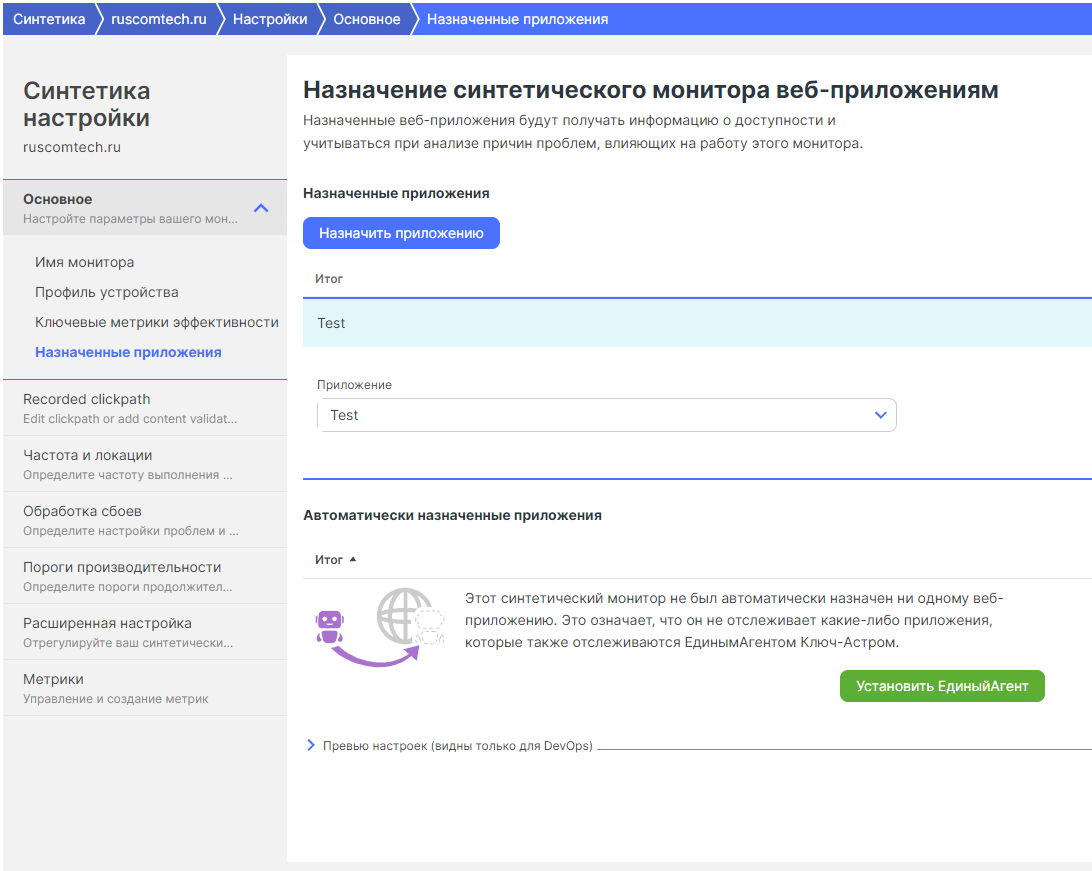
Task: Open Имя монитора settings page
Action: [x=84, y=262]
